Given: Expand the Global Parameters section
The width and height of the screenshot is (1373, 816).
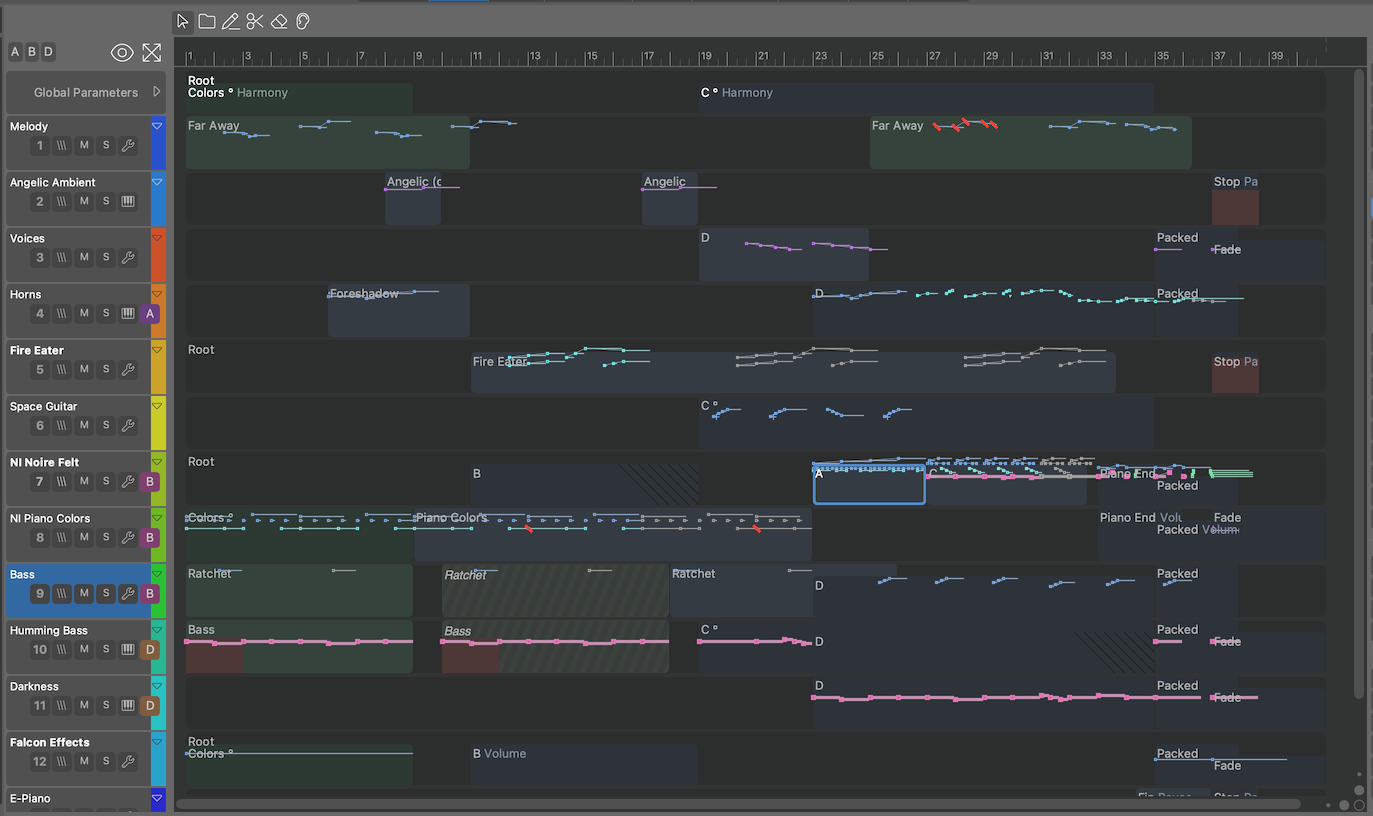Looking at the screenshot, I should pyautogui.click(x=156, y=92).
